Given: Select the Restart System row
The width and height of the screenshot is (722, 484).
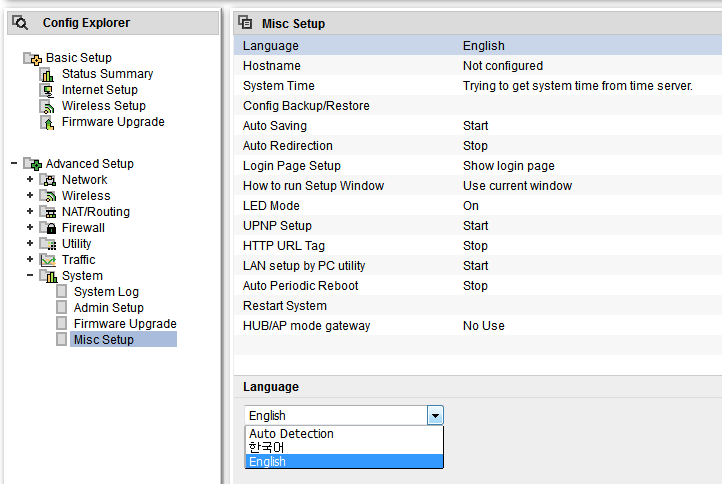Looking at the screenshot, I should click(477, 306).
